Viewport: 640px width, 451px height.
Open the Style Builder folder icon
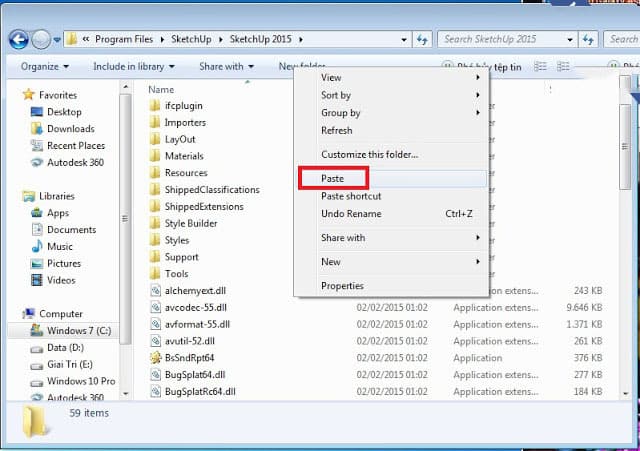click(x=155, y=223)
